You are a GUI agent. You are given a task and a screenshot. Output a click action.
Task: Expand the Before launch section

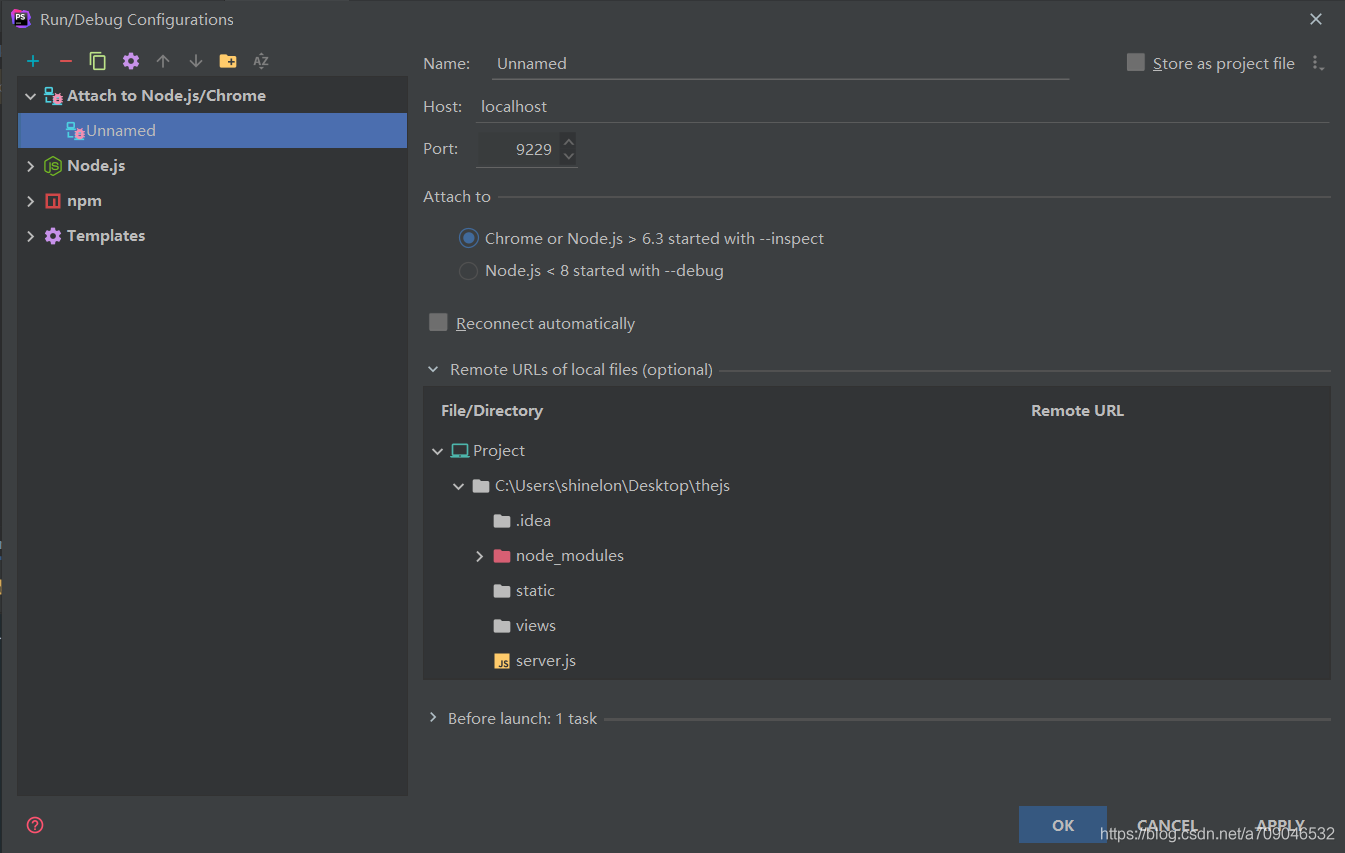pos(433,718)
